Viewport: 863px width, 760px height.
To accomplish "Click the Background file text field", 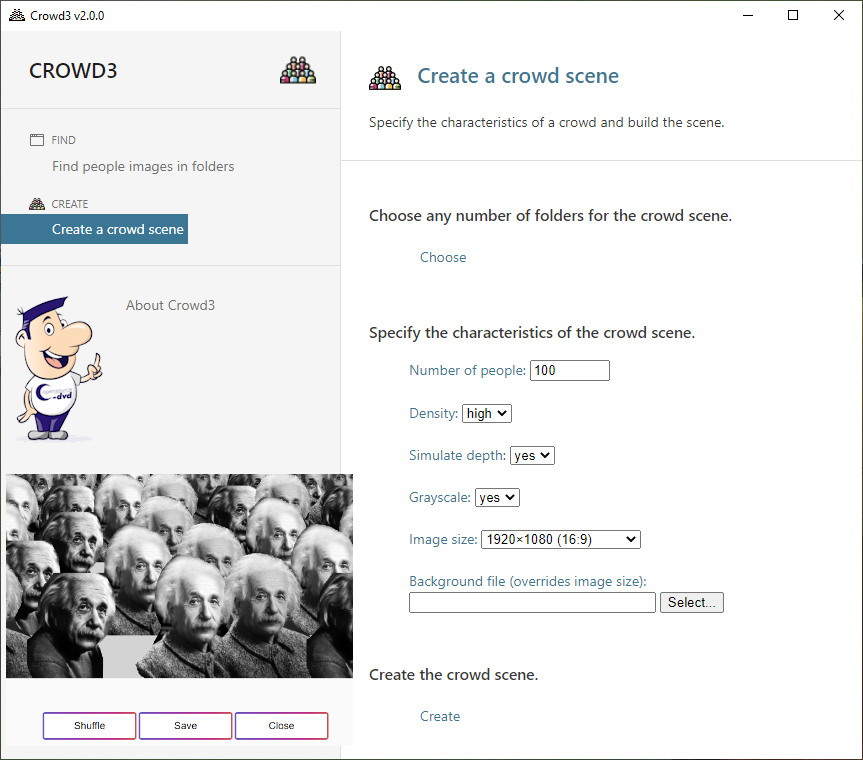I will [532, 602].
